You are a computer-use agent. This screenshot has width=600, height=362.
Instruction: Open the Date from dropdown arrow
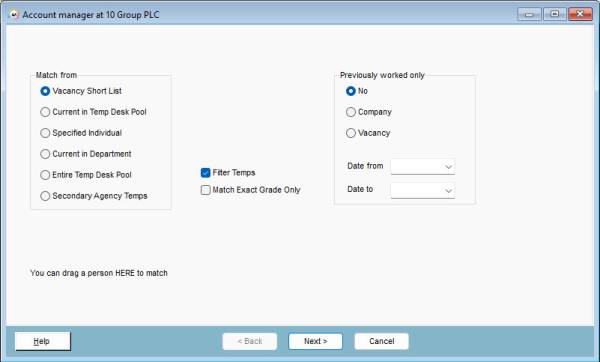pos(448,167)
